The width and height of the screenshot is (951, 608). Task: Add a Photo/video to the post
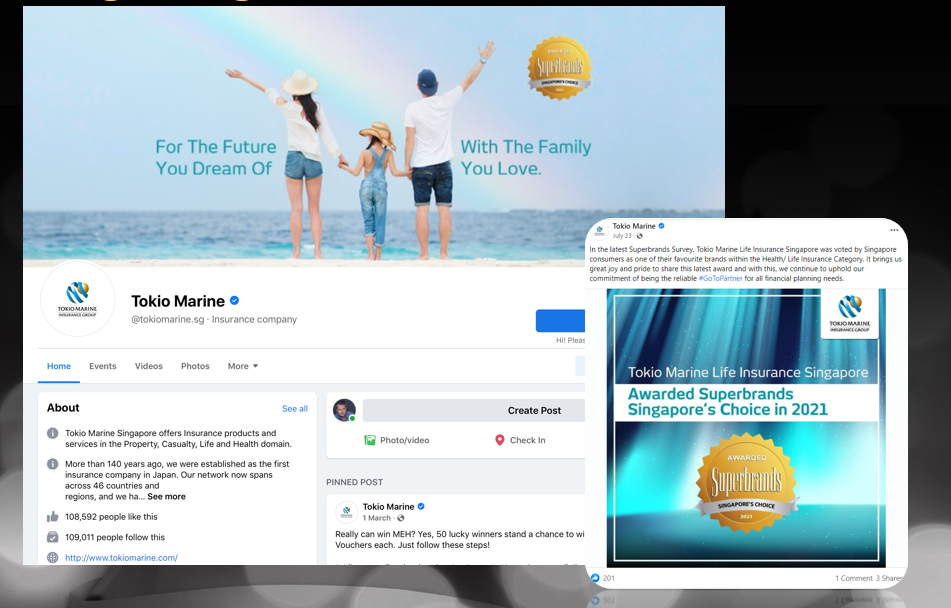397,440
